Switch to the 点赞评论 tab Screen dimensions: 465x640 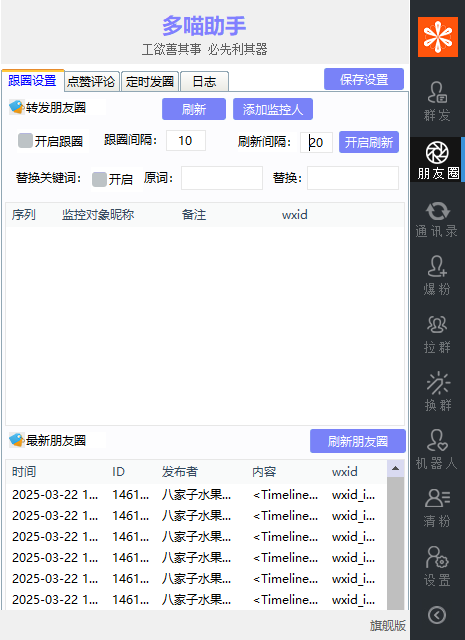pyautogui.click(x=91, y=82)
